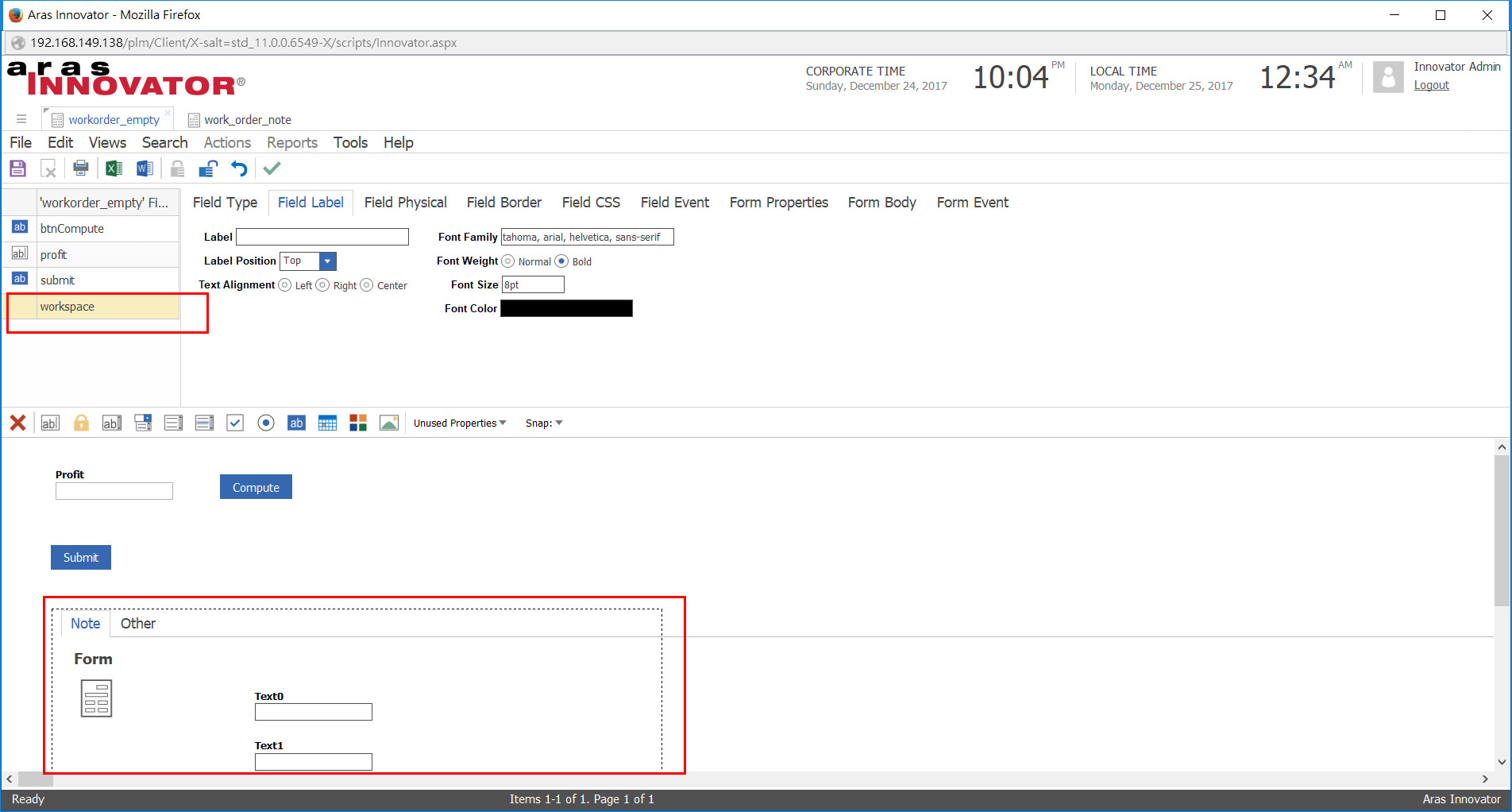Click the Text0 input field on form

pos(313,712)
